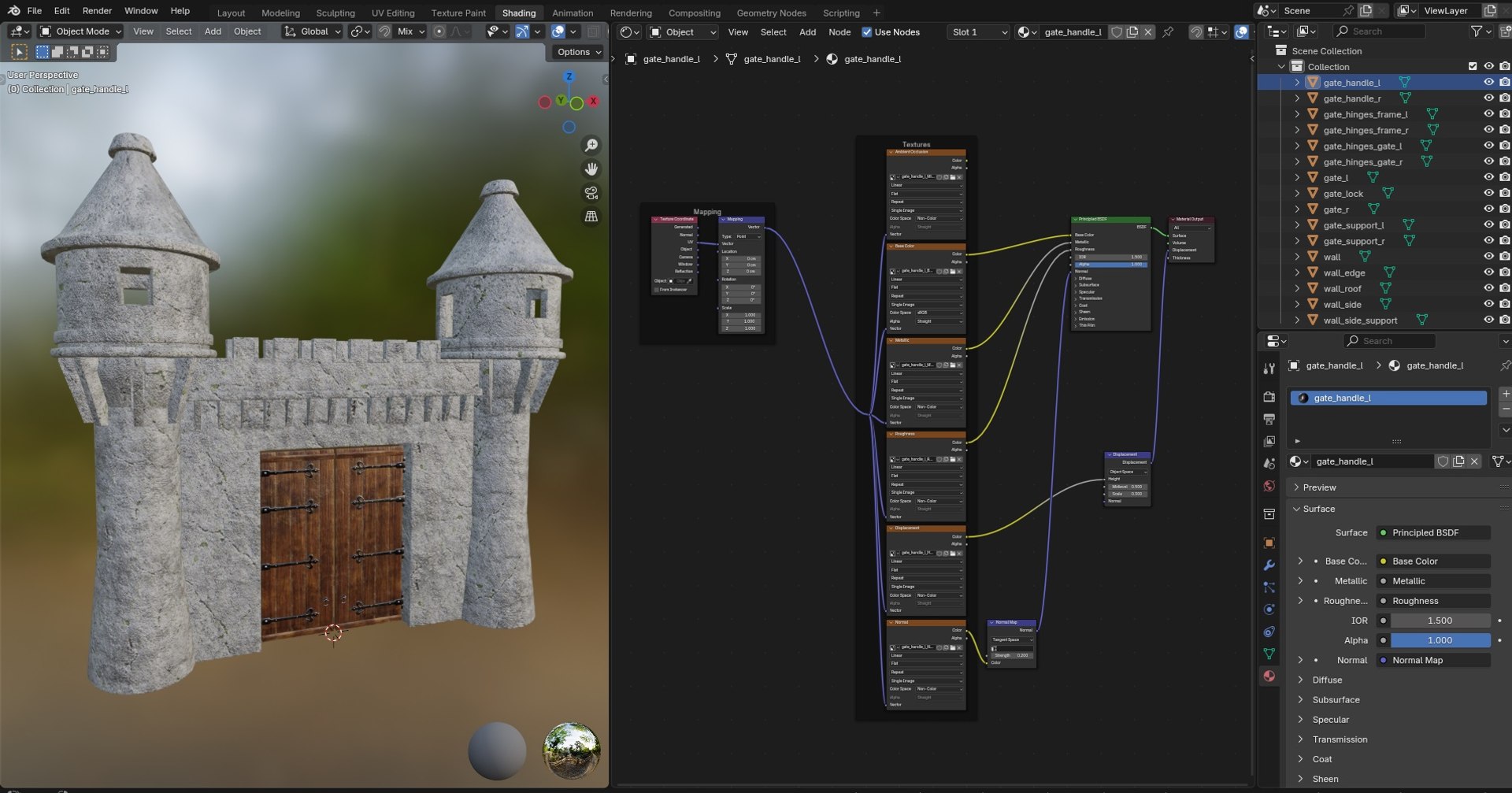Screen dimensions: 1512x793
Task: Adjust the IOR value field
Action: 1440,621
